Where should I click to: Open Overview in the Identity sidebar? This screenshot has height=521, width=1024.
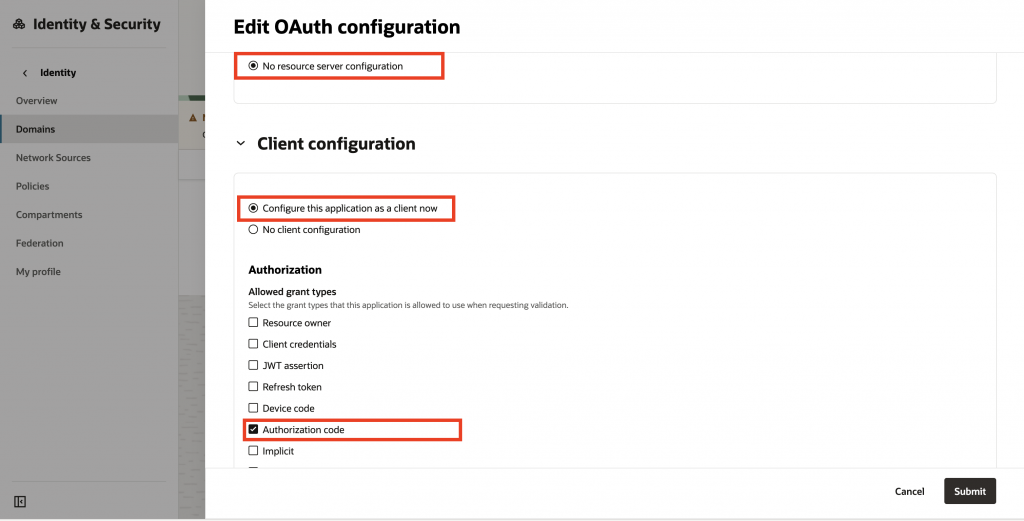tap(37, 101)
